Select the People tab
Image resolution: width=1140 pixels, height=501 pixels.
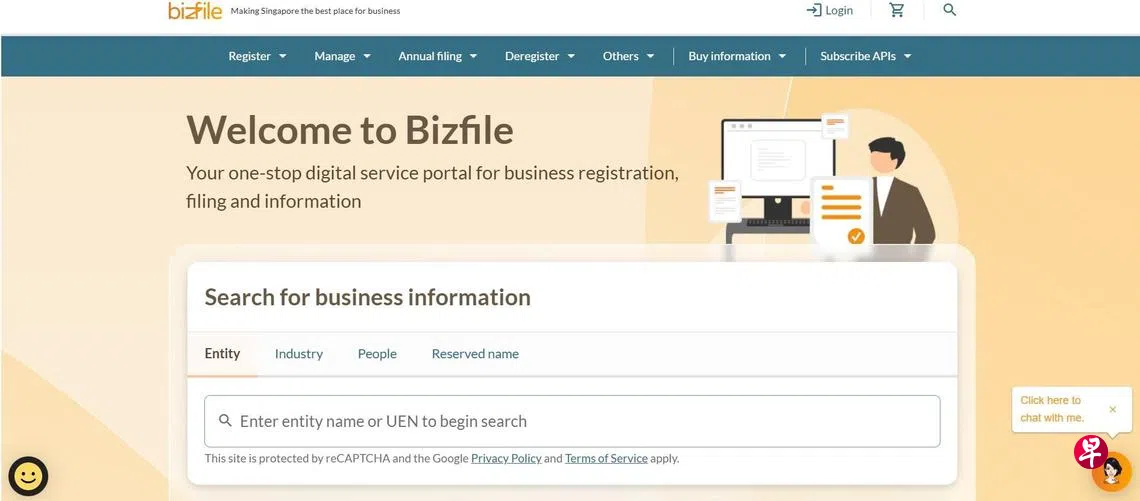[x=377, y=354]
